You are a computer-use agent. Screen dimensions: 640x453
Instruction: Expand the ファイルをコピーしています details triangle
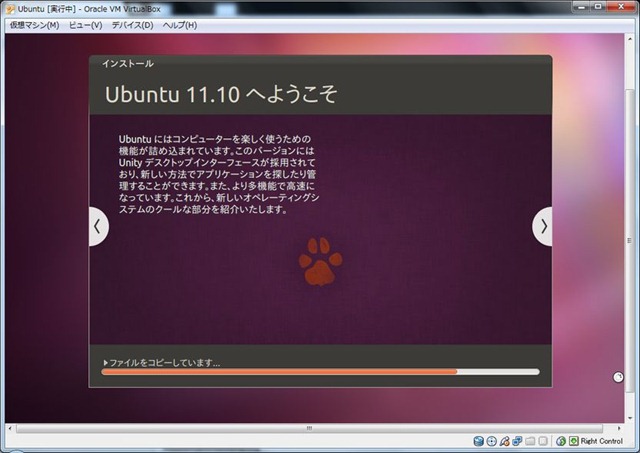105,362
